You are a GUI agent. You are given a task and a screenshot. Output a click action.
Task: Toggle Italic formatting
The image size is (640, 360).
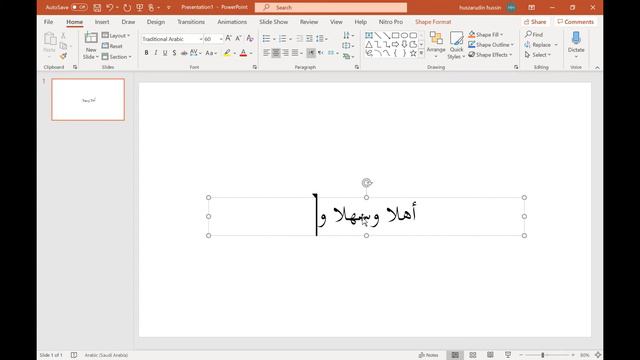[x=156, y=53]
